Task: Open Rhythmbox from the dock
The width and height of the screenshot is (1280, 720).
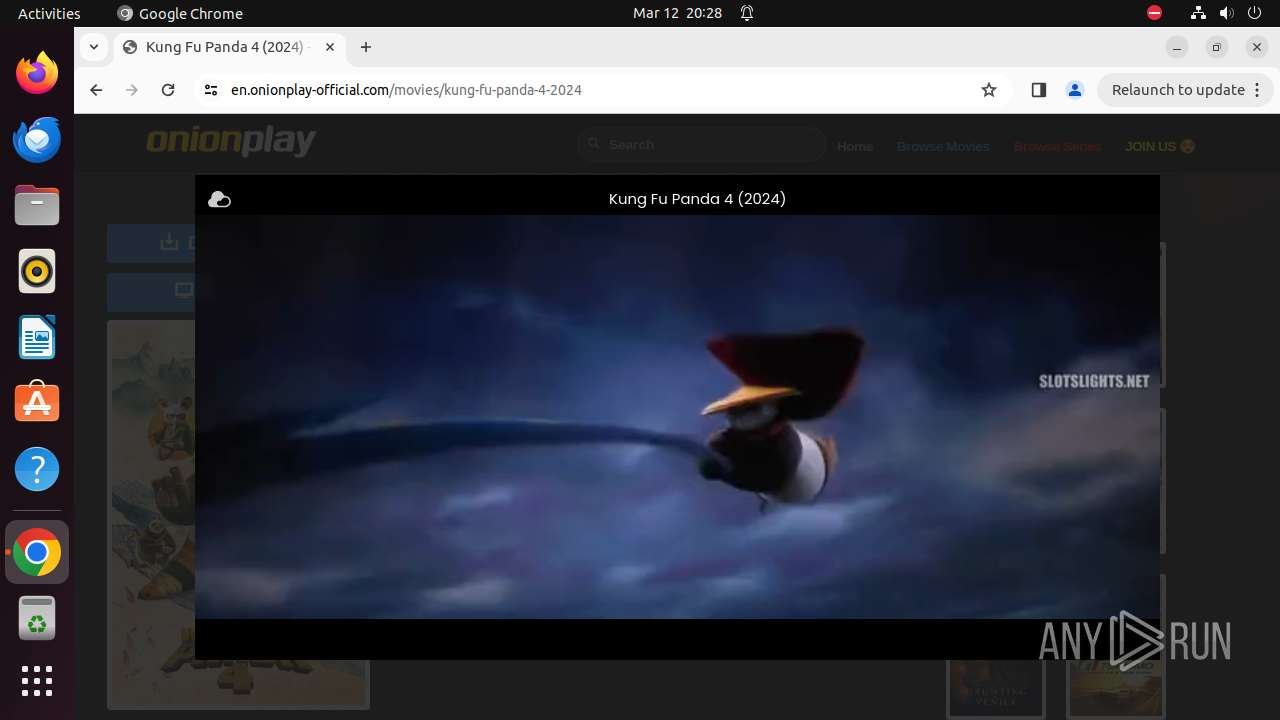Action: [37, 271]
